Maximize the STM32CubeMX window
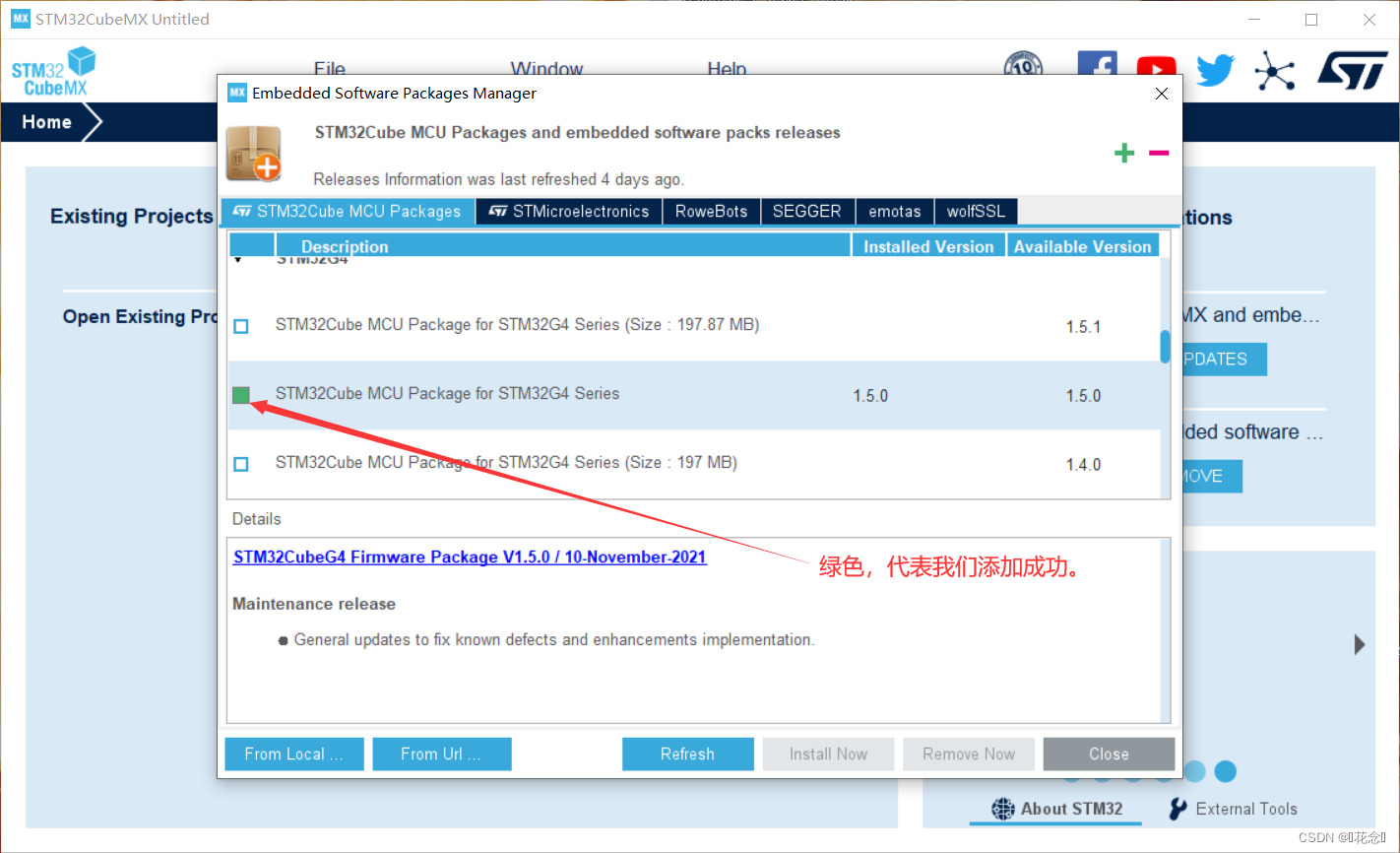 coord(1311,20)
